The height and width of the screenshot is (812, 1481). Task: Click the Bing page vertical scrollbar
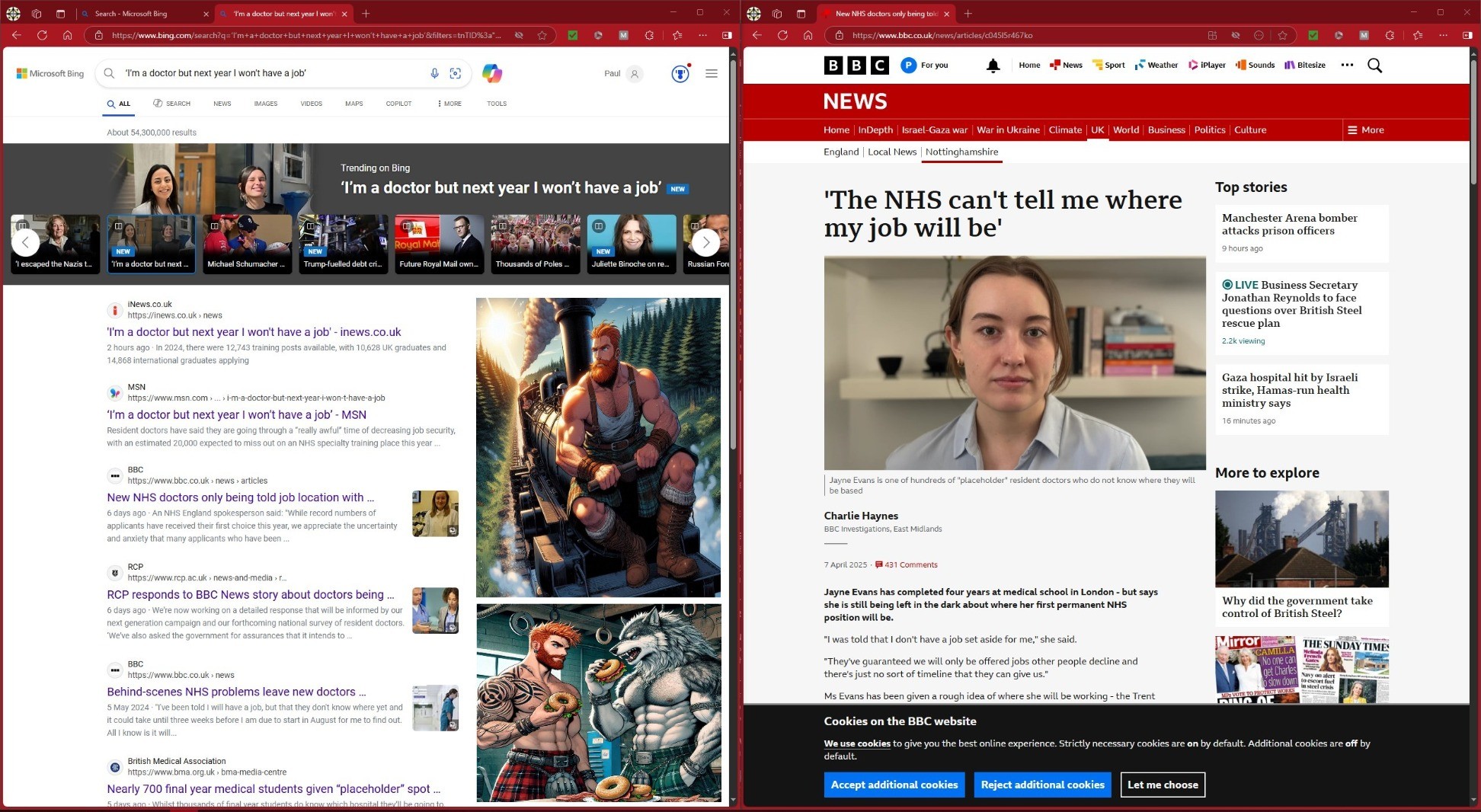click(x=733, y=256)
